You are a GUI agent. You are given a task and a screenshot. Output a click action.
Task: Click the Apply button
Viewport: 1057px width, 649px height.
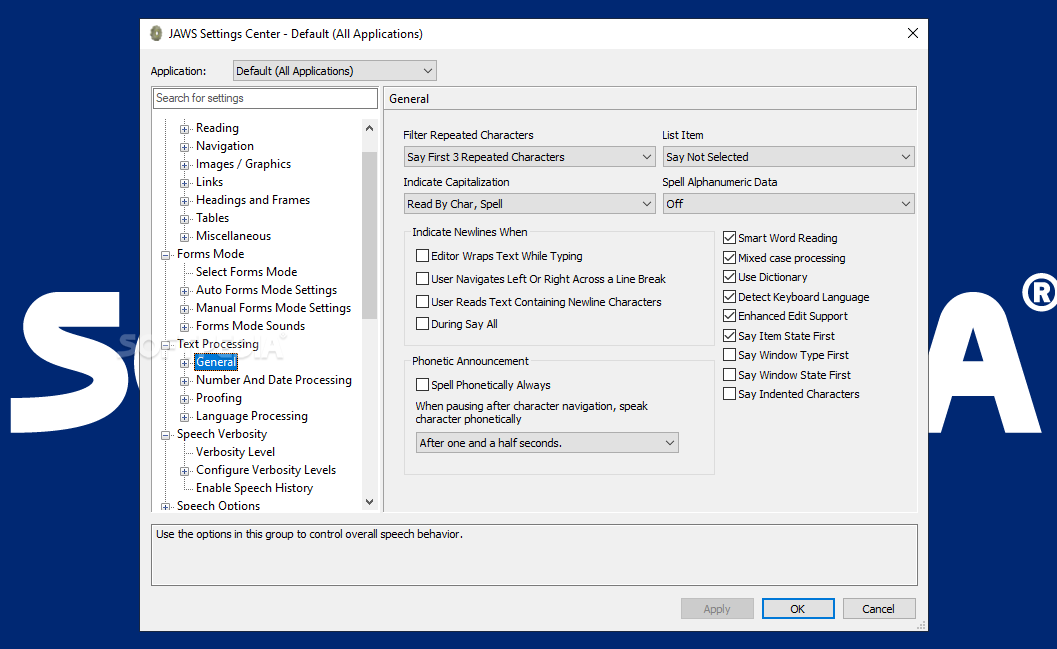tap(717, 609)
